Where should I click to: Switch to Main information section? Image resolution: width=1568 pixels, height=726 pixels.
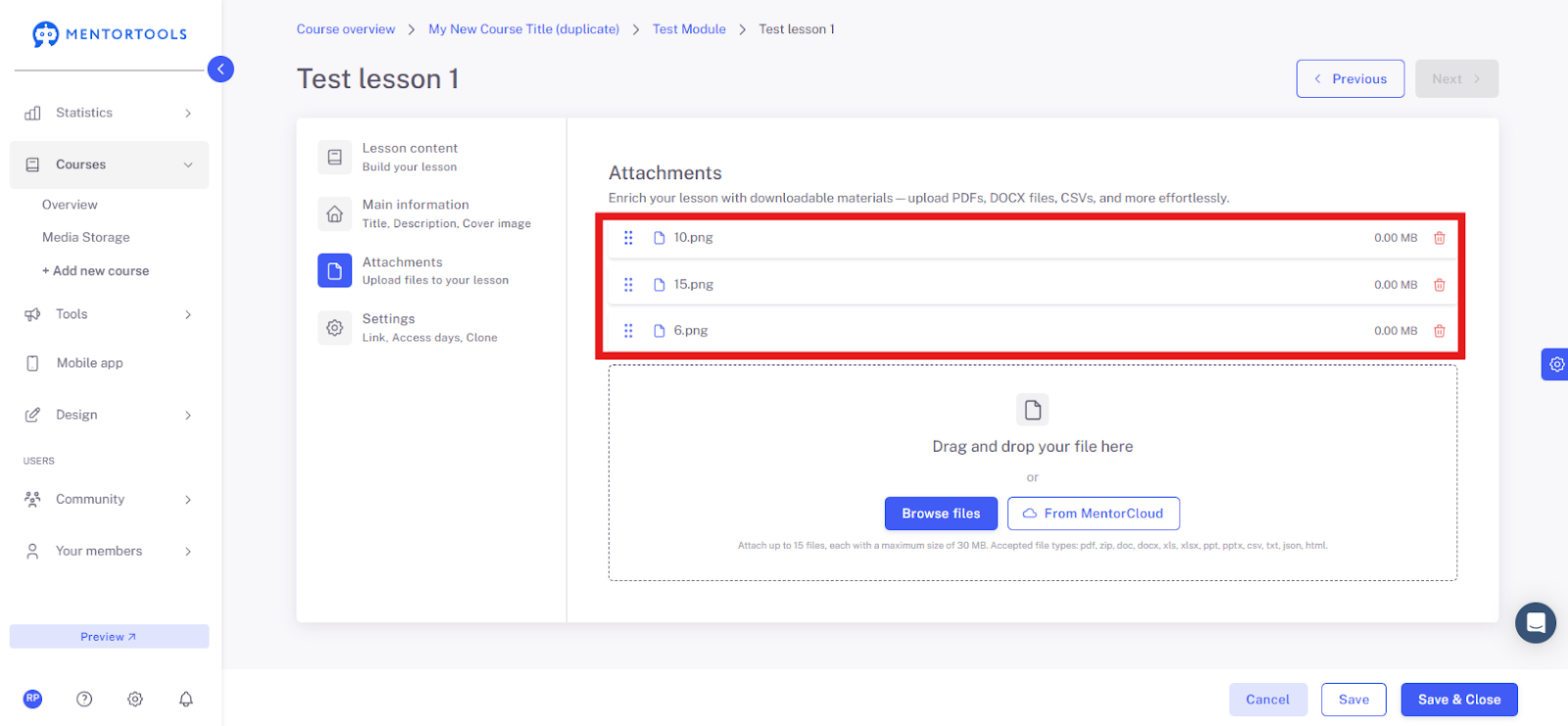click(447, 214)
